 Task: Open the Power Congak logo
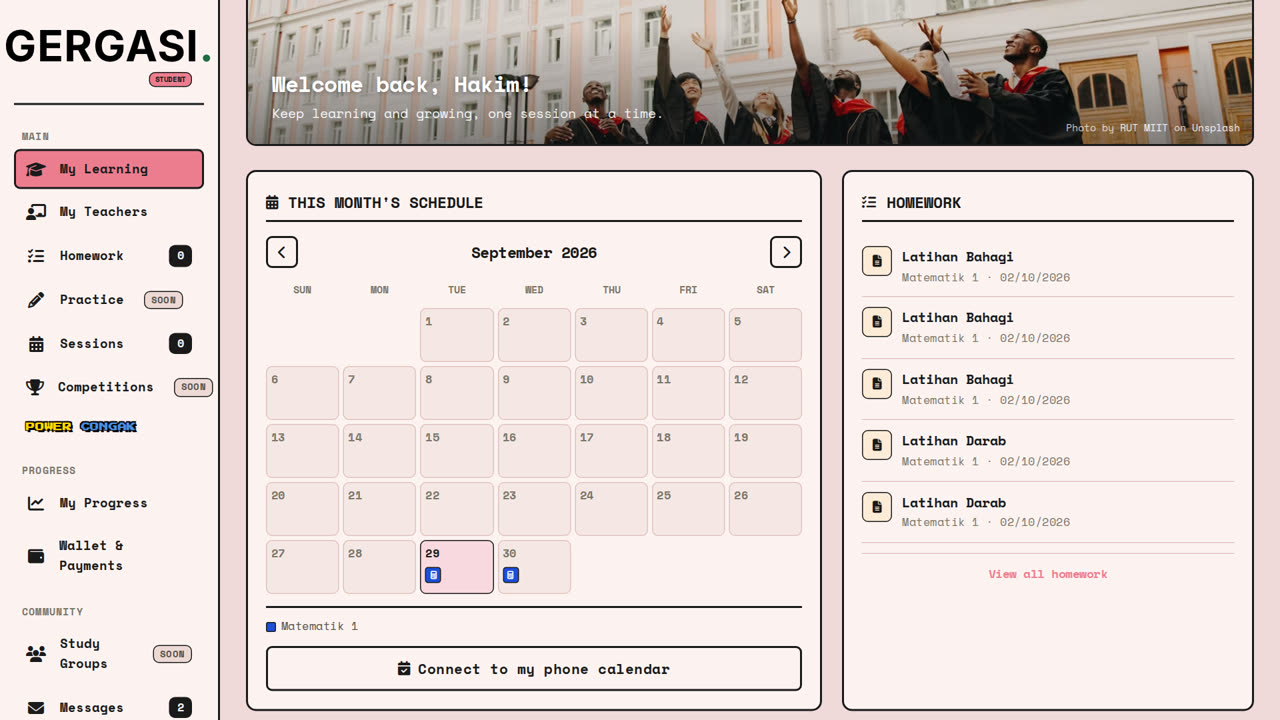(x=81, y=427)
